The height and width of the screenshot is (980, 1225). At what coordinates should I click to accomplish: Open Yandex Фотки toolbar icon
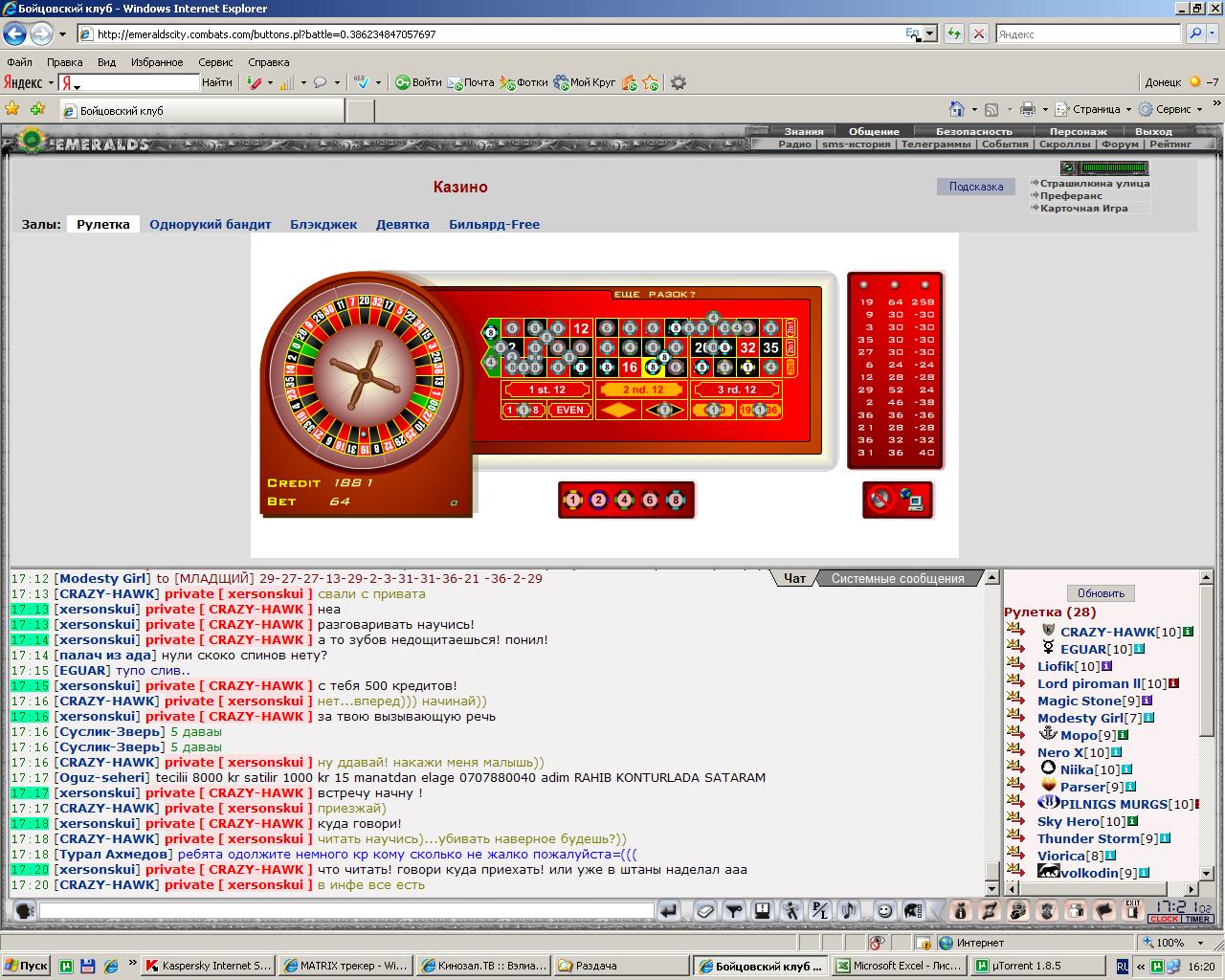tap(523, 82)
